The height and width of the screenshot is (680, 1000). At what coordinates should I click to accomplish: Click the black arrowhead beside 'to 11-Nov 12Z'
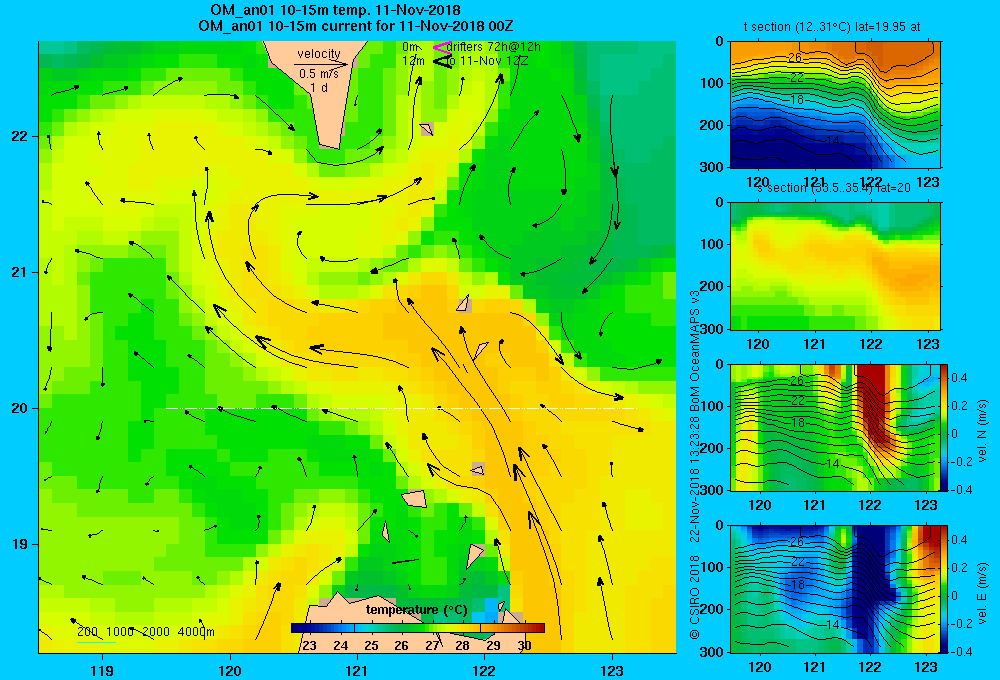pyautogui.click(x=441, y=61)
